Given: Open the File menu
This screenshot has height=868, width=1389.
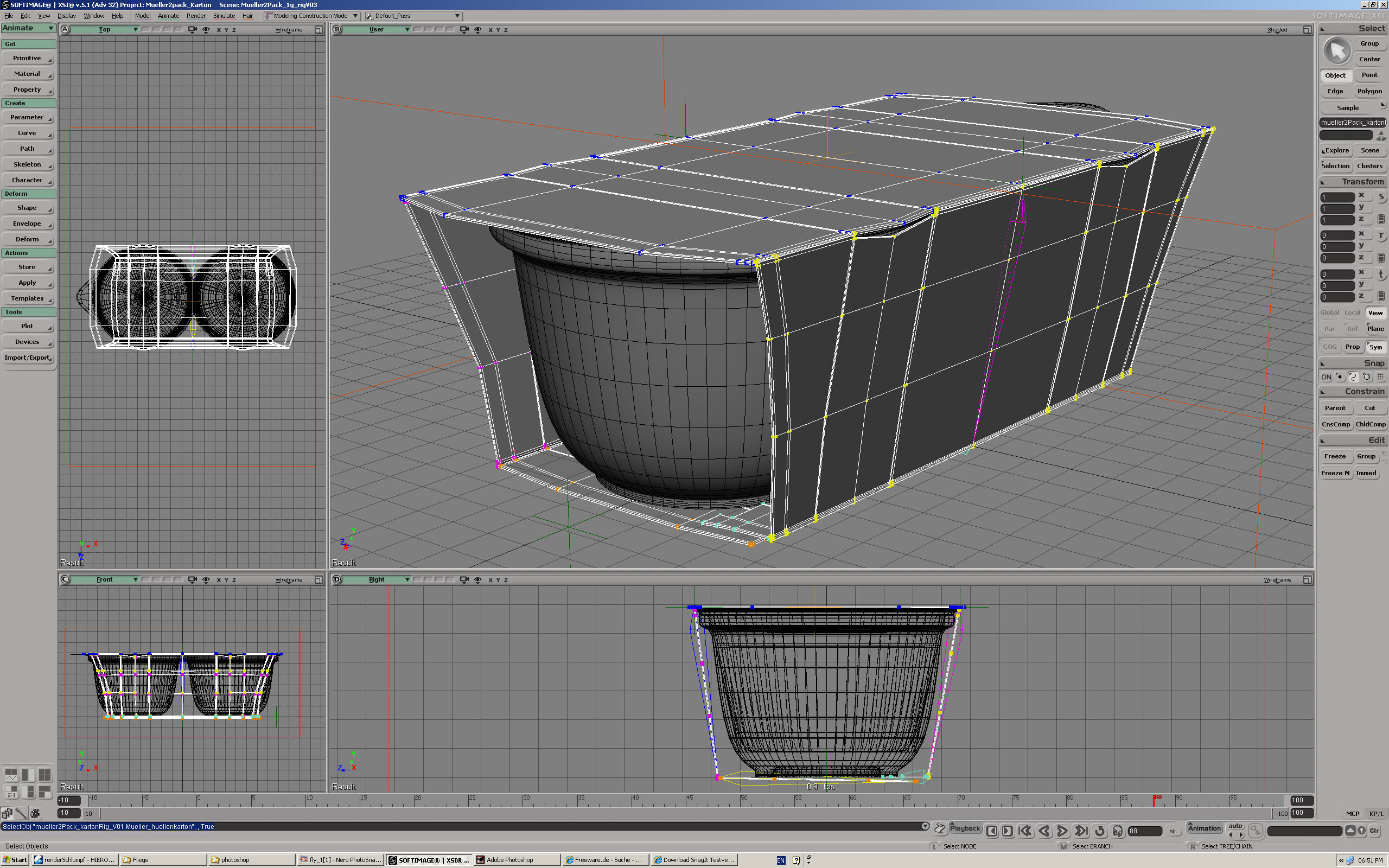Looking at the screenshot, I should click(x=9, y=16).
